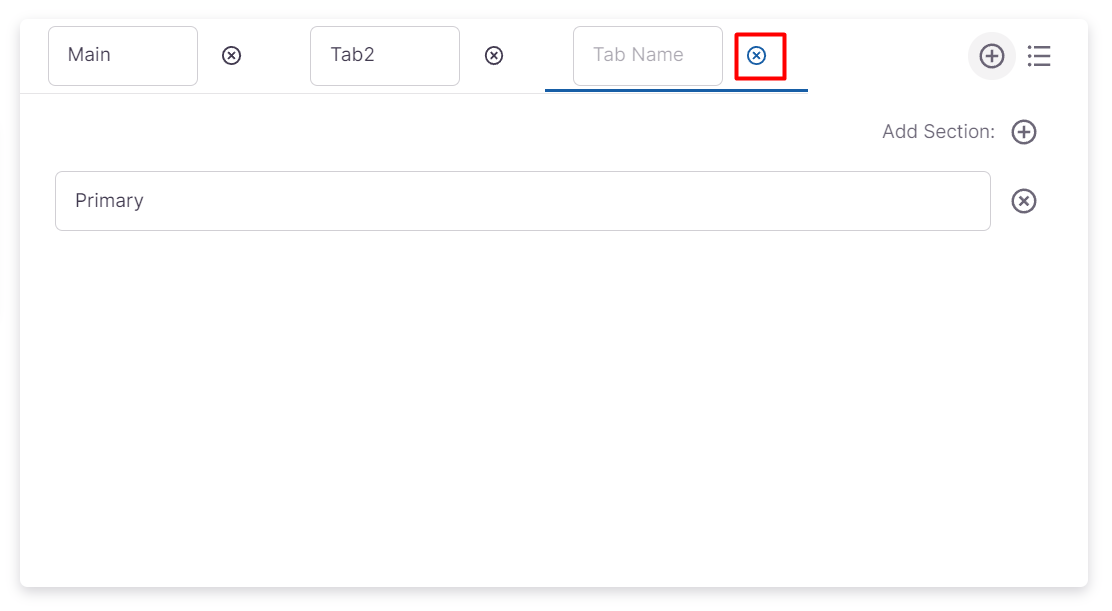Remove the unnamed third tab
The height and width of the screenshot is (611, 1112).
coord(757,56)
